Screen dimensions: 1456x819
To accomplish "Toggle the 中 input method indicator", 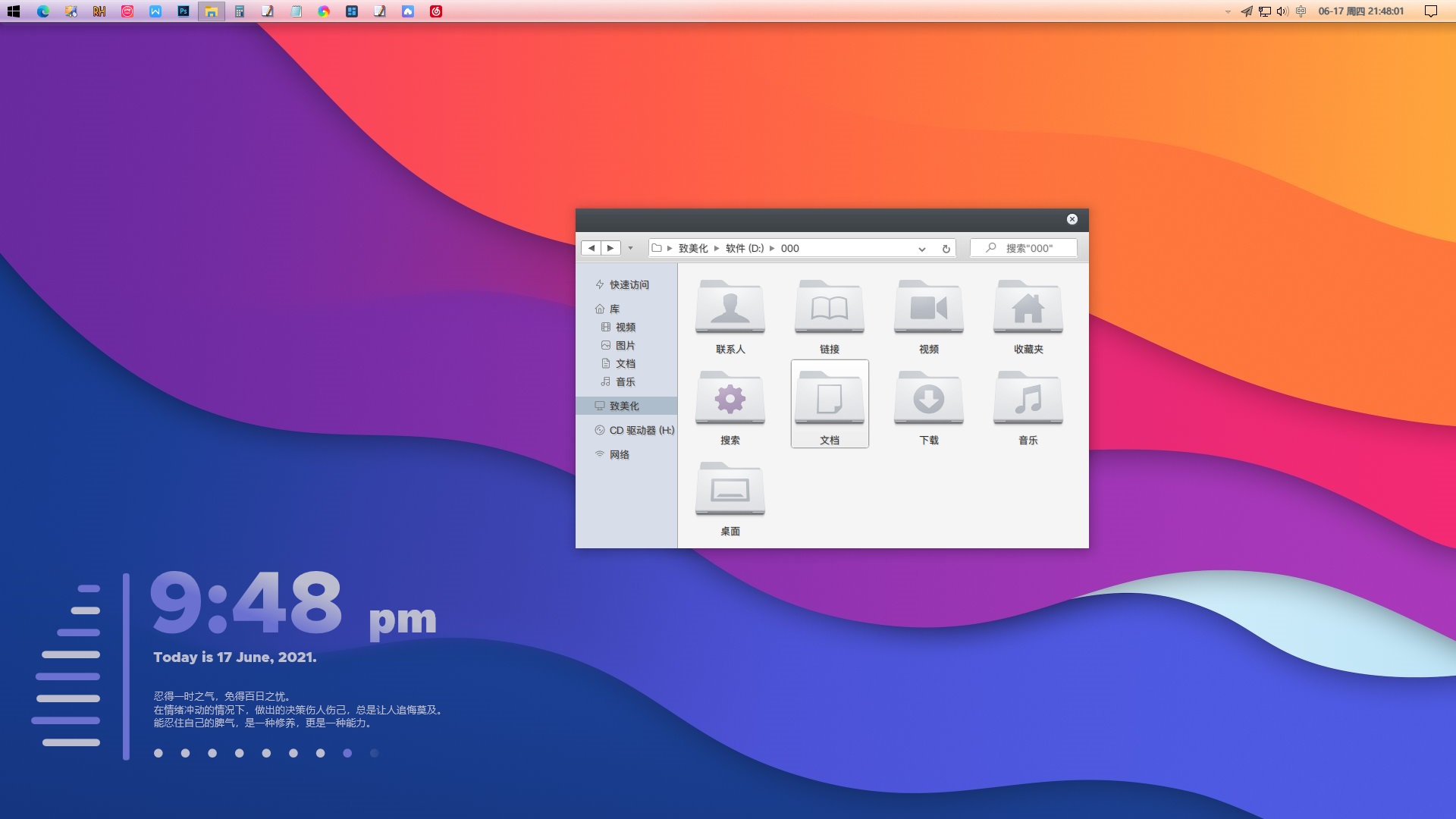I will pos(1301,11).
